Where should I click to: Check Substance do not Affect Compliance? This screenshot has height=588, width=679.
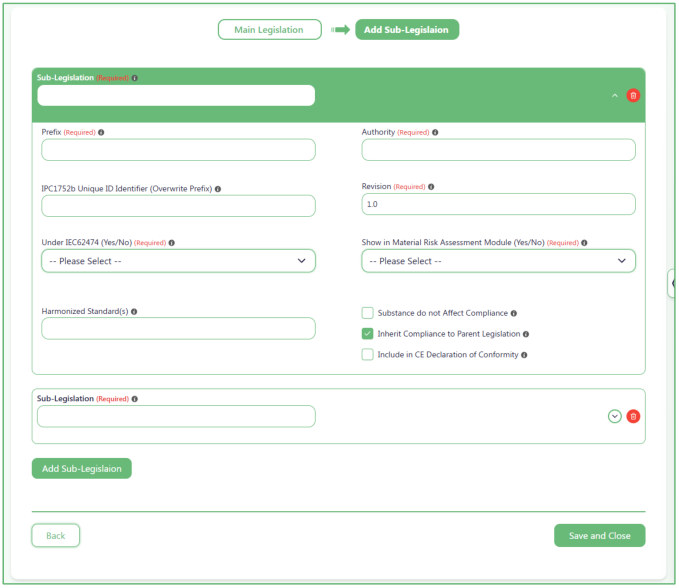pos(367,313)
